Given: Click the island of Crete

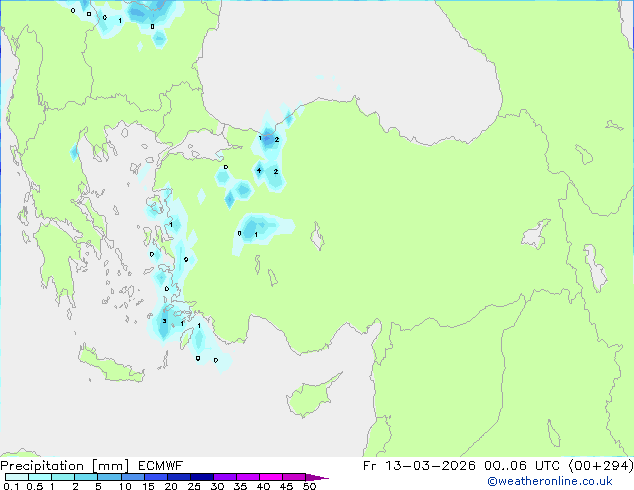Looking at the screenshot, I should coord(110,365).
